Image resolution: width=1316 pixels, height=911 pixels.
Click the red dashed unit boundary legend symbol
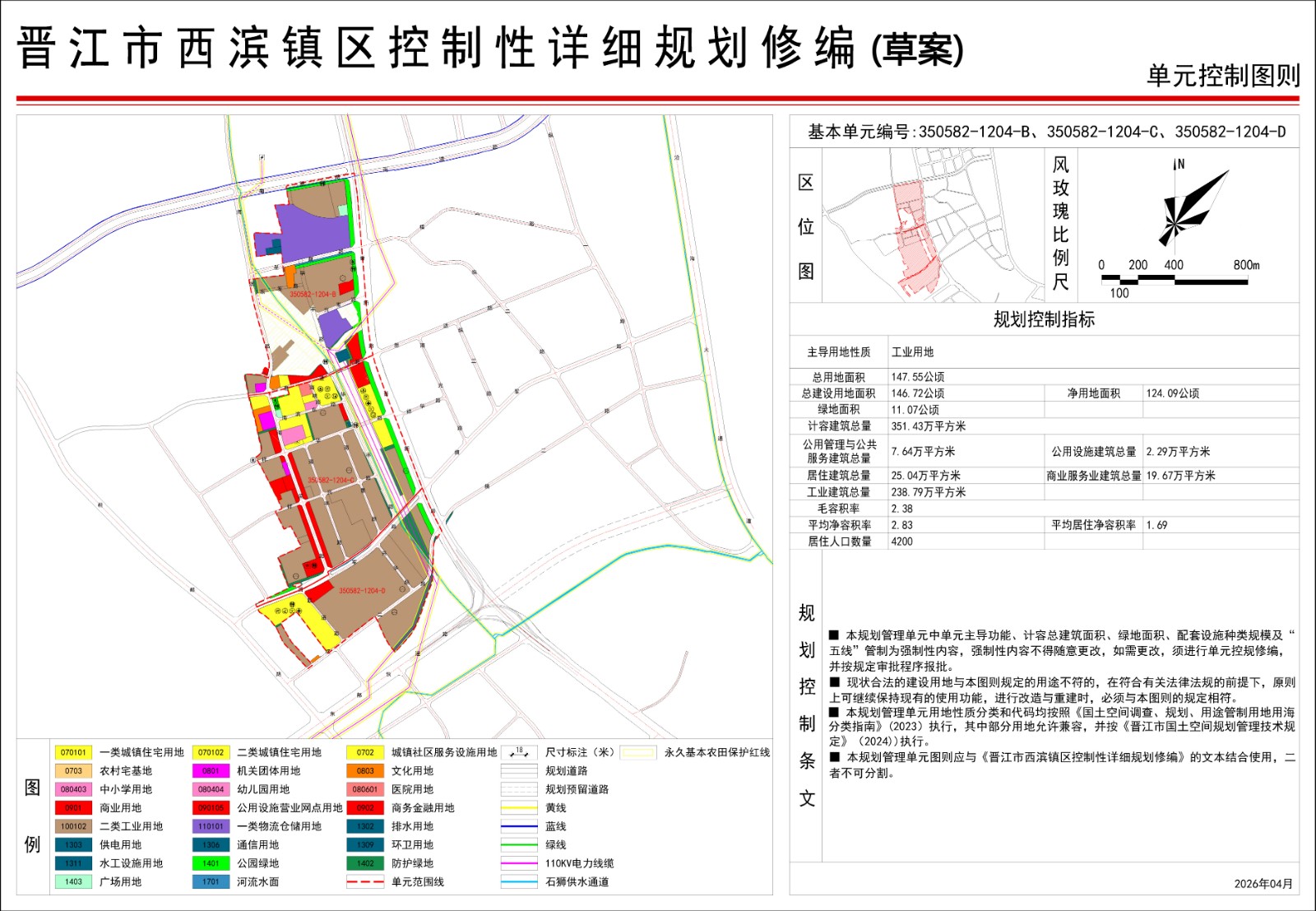tap(365, 881)
